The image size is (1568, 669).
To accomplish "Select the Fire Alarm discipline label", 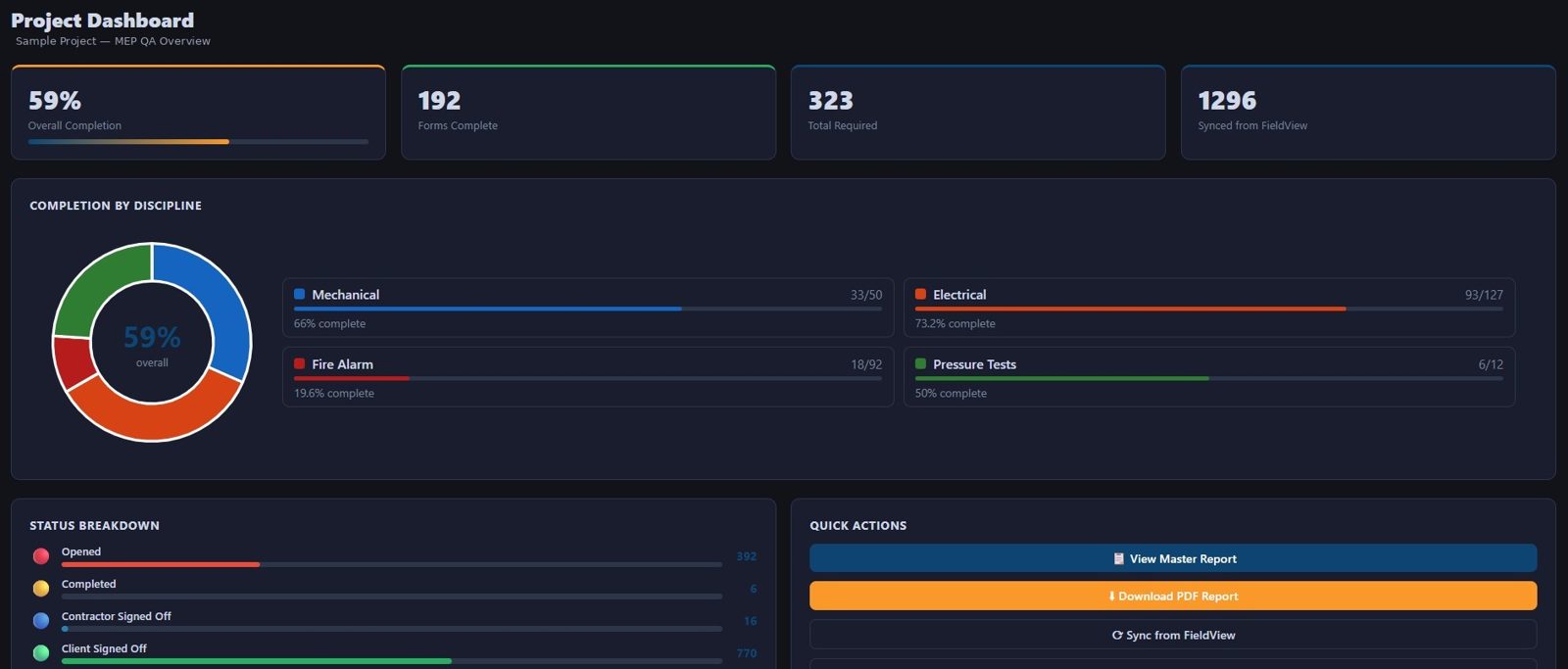I will (x=342, y=364).
